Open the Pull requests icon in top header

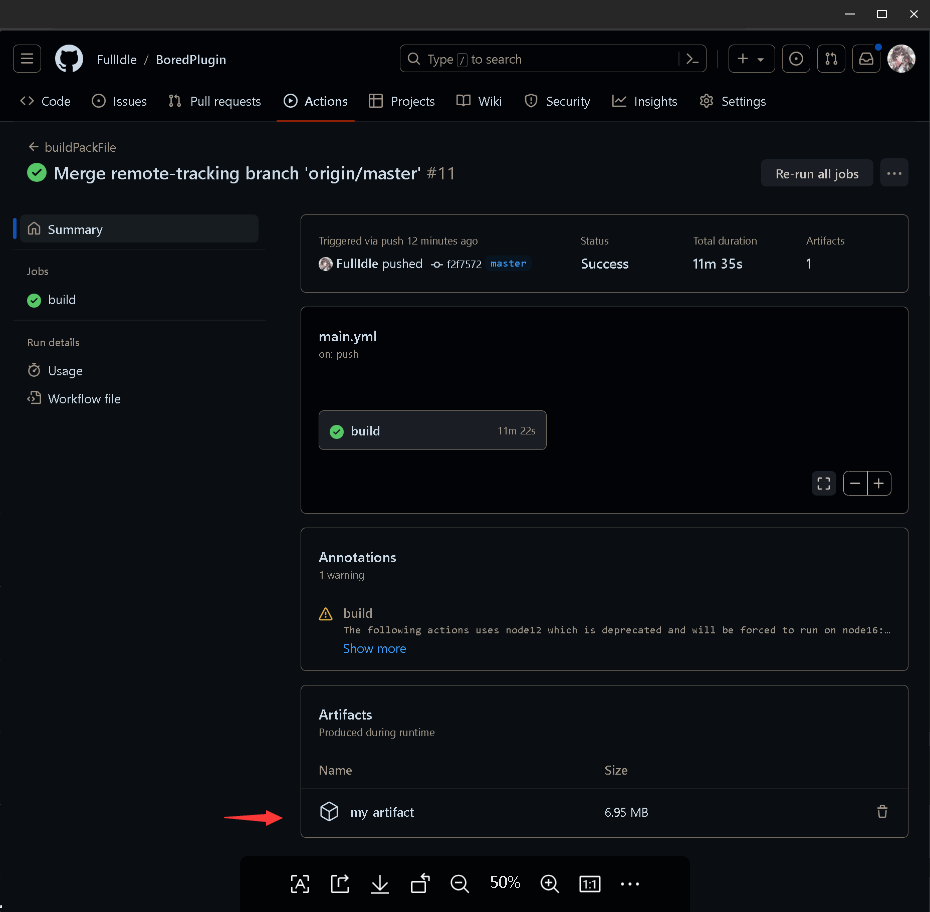(x=831, y=59)
